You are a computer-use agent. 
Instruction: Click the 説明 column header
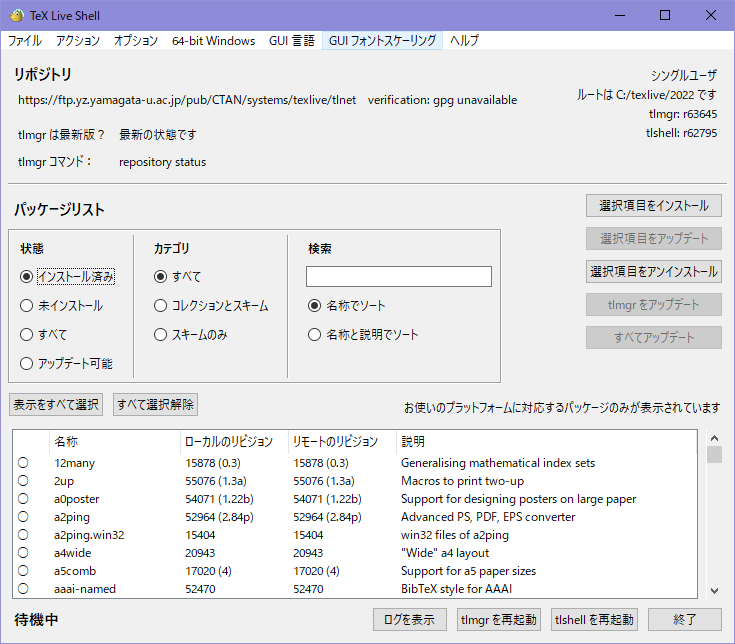click(x=546, y=442)
